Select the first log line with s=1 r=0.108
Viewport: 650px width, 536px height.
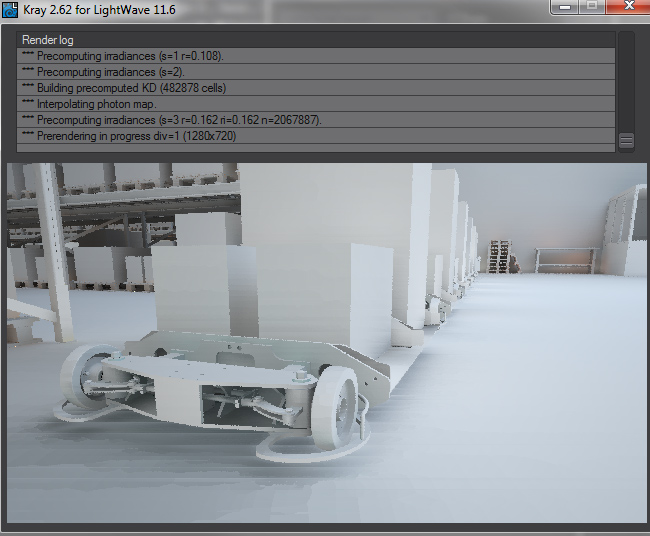(x=130, y=56)
